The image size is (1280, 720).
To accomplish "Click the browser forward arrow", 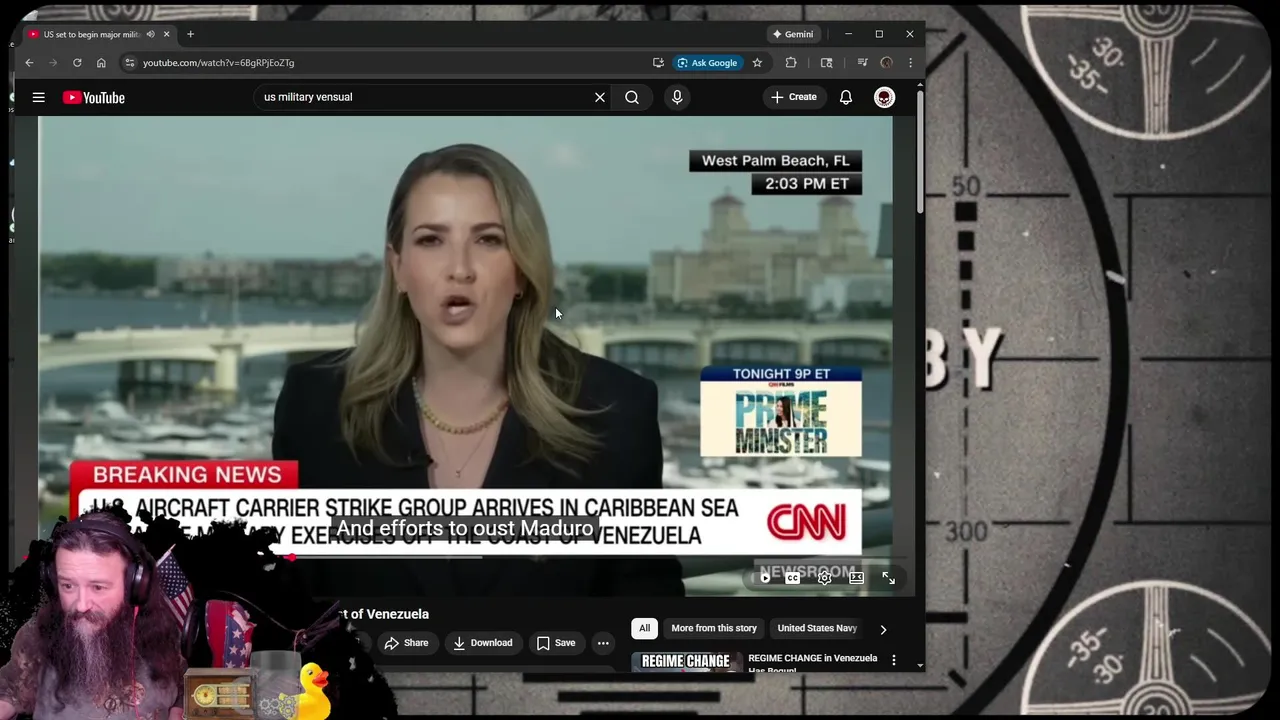I will click(53, 62).
